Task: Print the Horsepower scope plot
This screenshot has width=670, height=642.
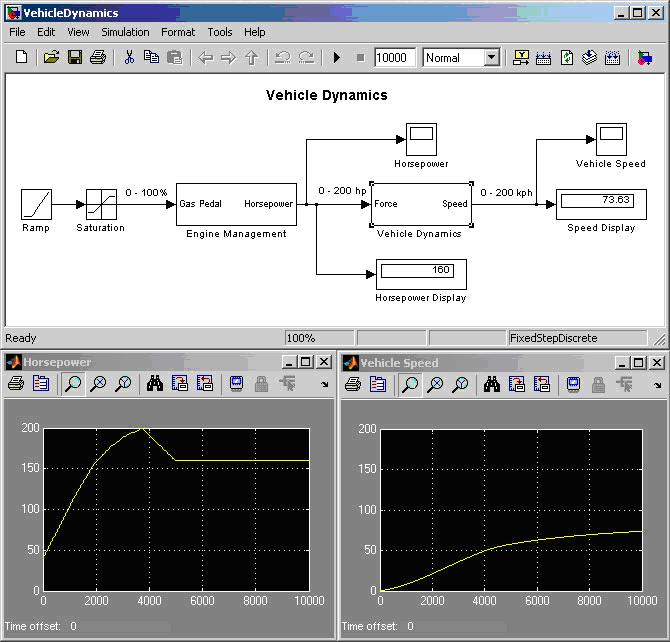Action: [x=16, y=383]
